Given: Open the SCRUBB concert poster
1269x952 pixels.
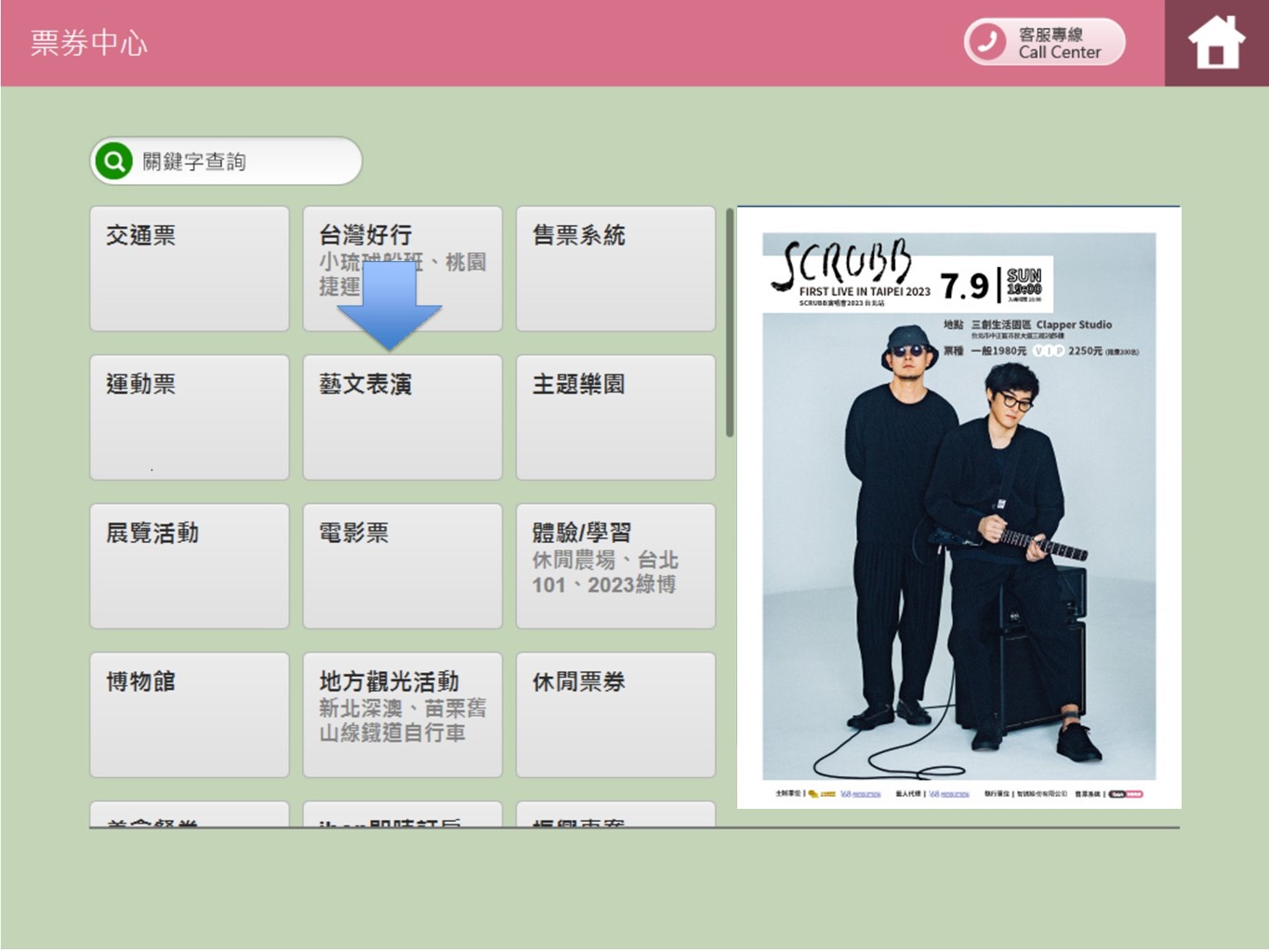Looking at the screenshot, I should (x=958, y=507).
